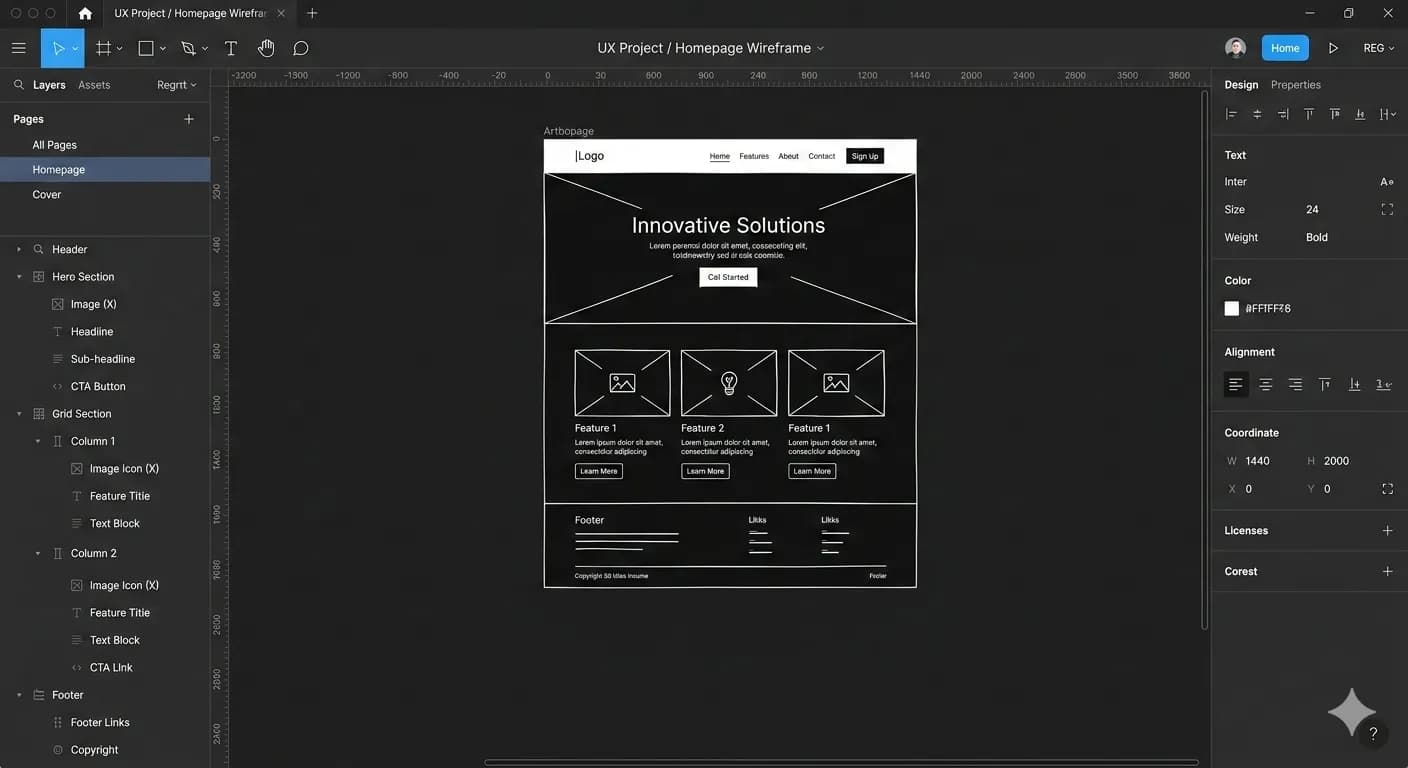This screenshot has width=1408, height=768.
Task: Select the Text tool
Action: tap(230, 47)
